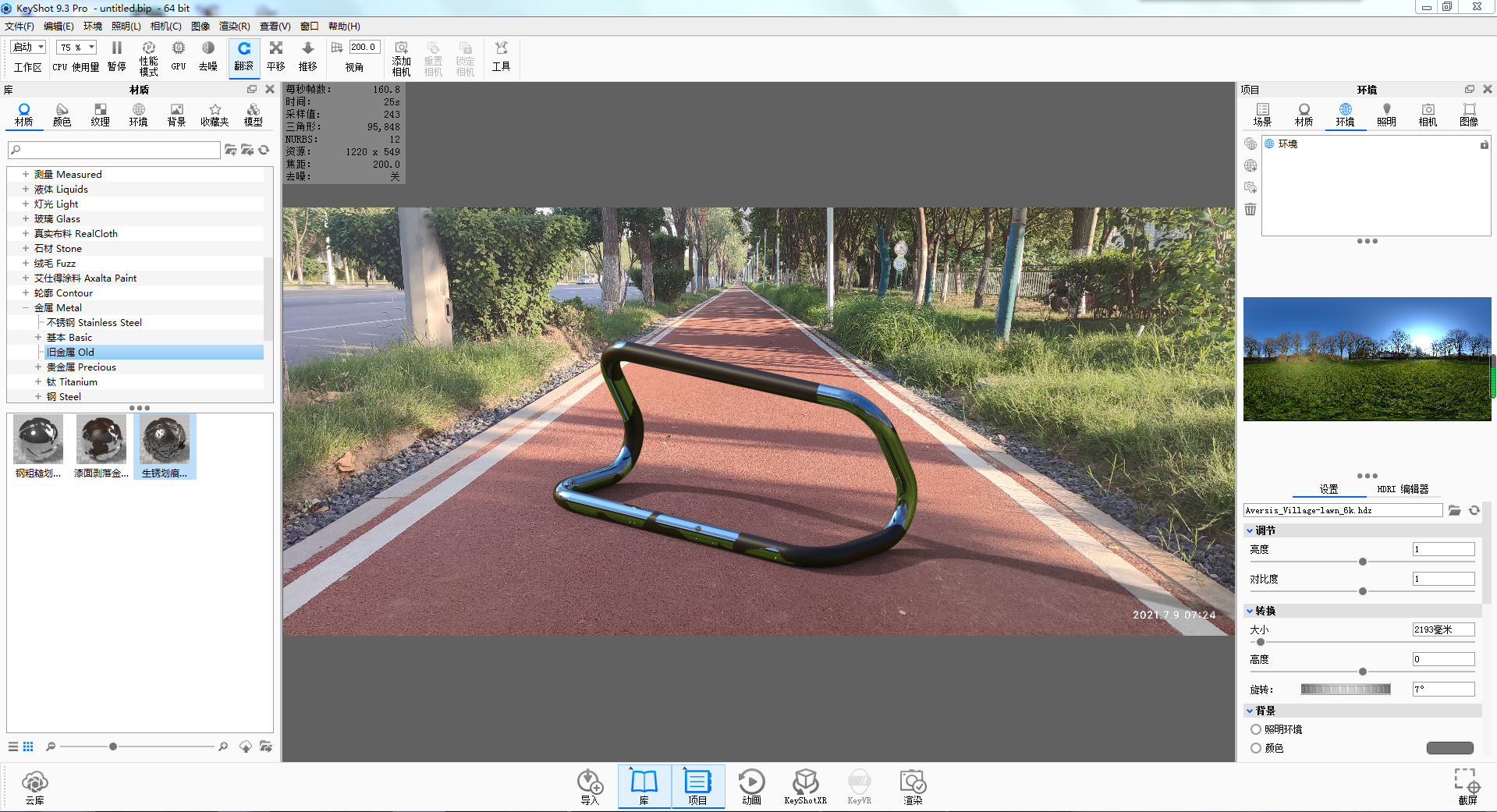This screenshot has height=812, width=1497.
Task: Switch to 相机 camera project tab
Action: pos(1428,115)
